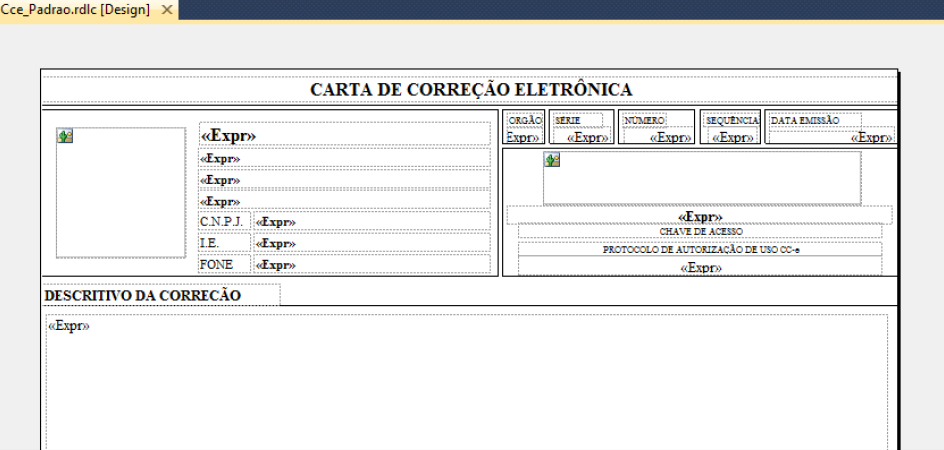Select the Expr field next to FONE
Viewport: 944px width, 450px height.
tap(372, 264)
